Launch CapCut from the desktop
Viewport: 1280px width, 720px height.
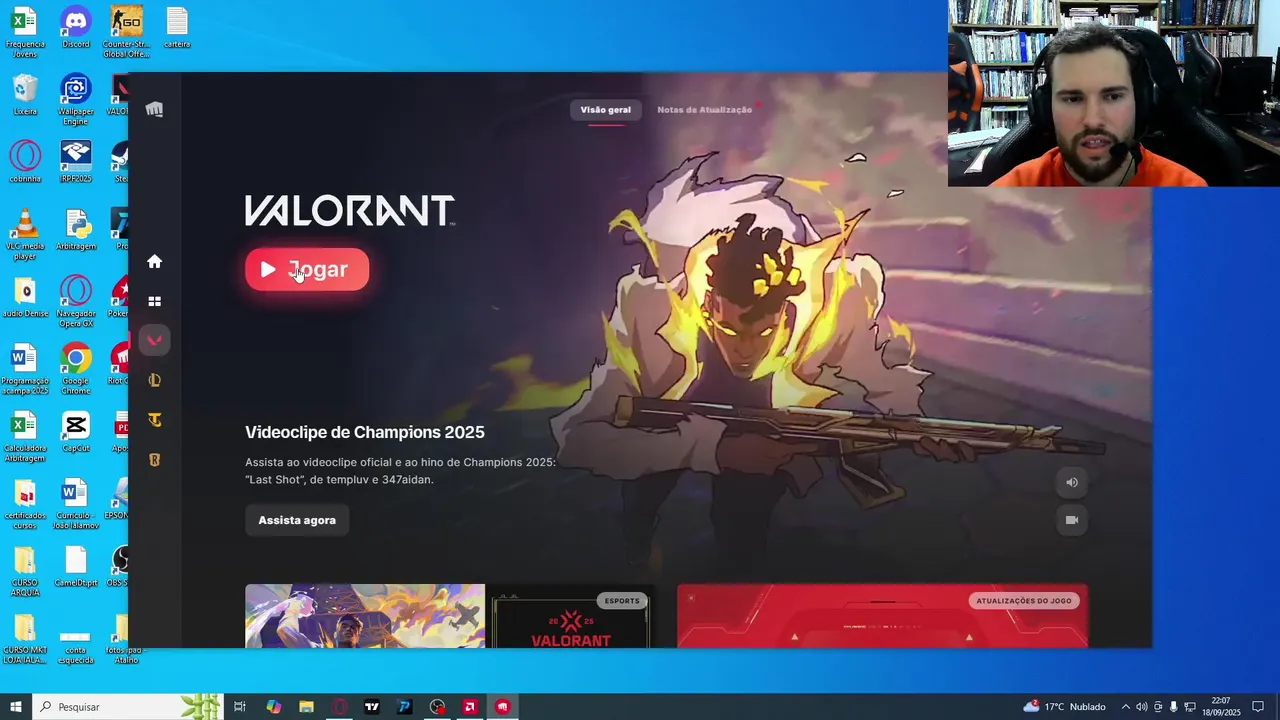(x=75, y=431)
